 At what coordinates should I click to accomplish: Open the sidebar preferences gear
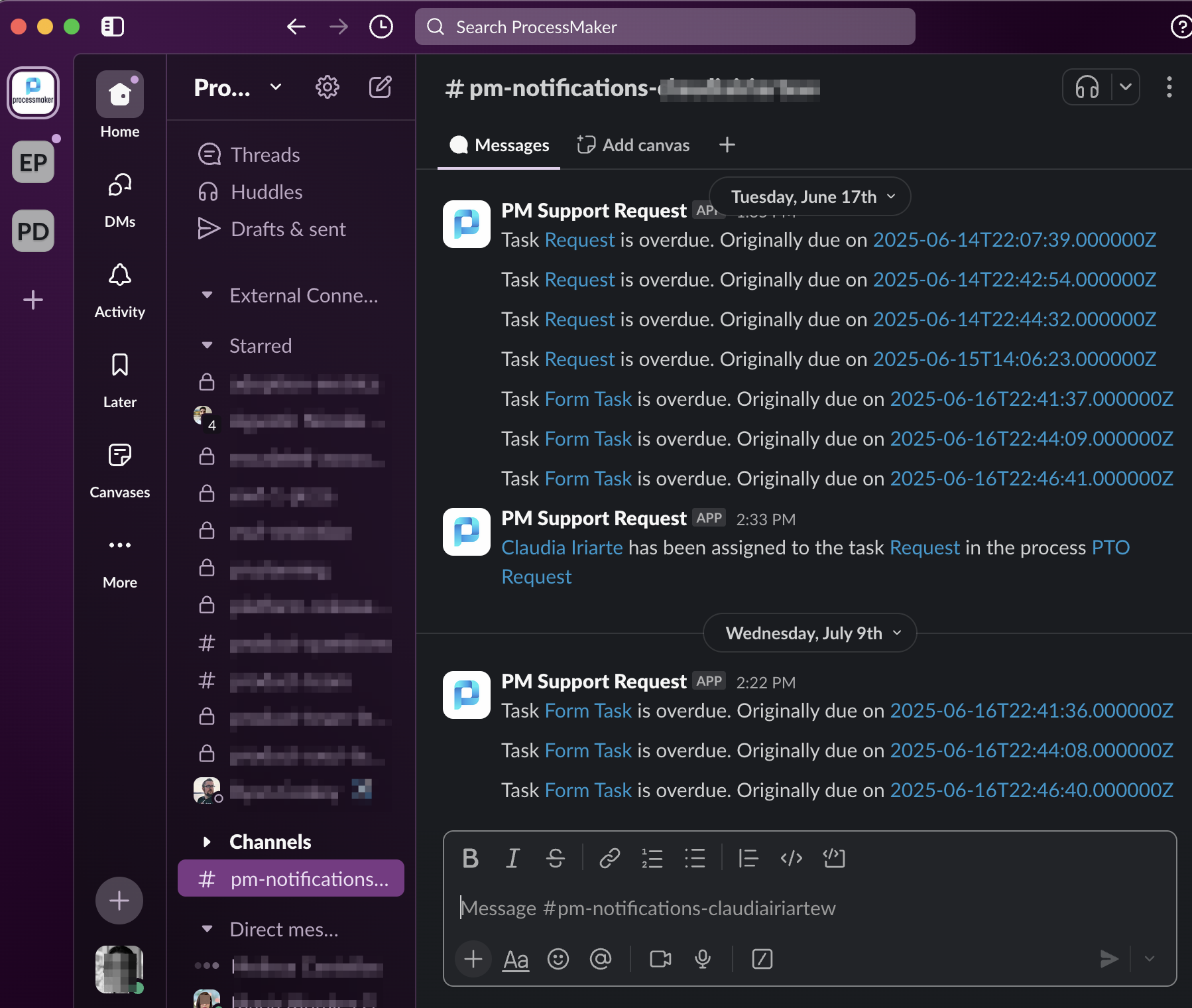(328, 87)
